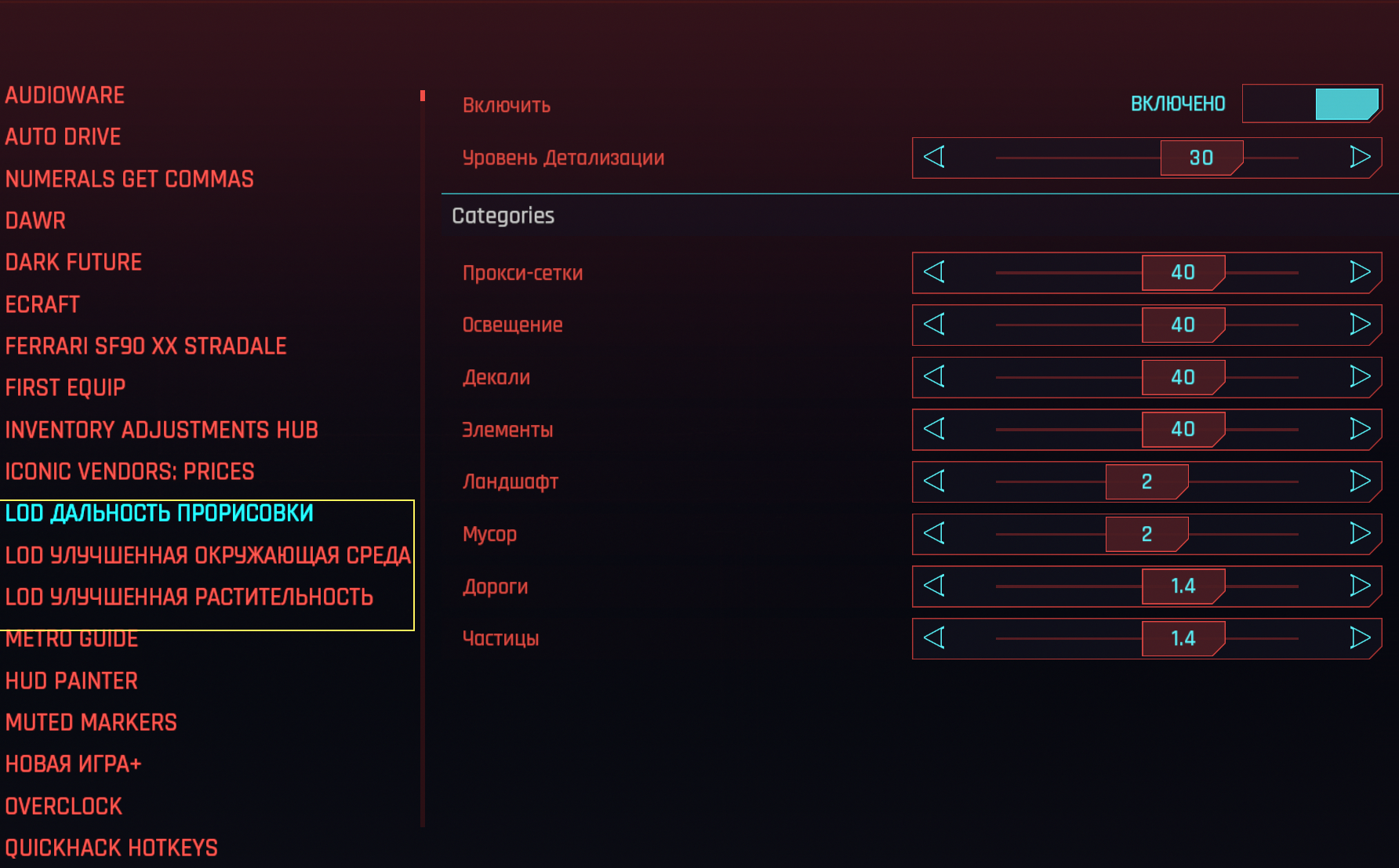This screenshot has width=1399, height=868.
Task: Decrease Элементы value with left arrow
Action: pos(934,429)
